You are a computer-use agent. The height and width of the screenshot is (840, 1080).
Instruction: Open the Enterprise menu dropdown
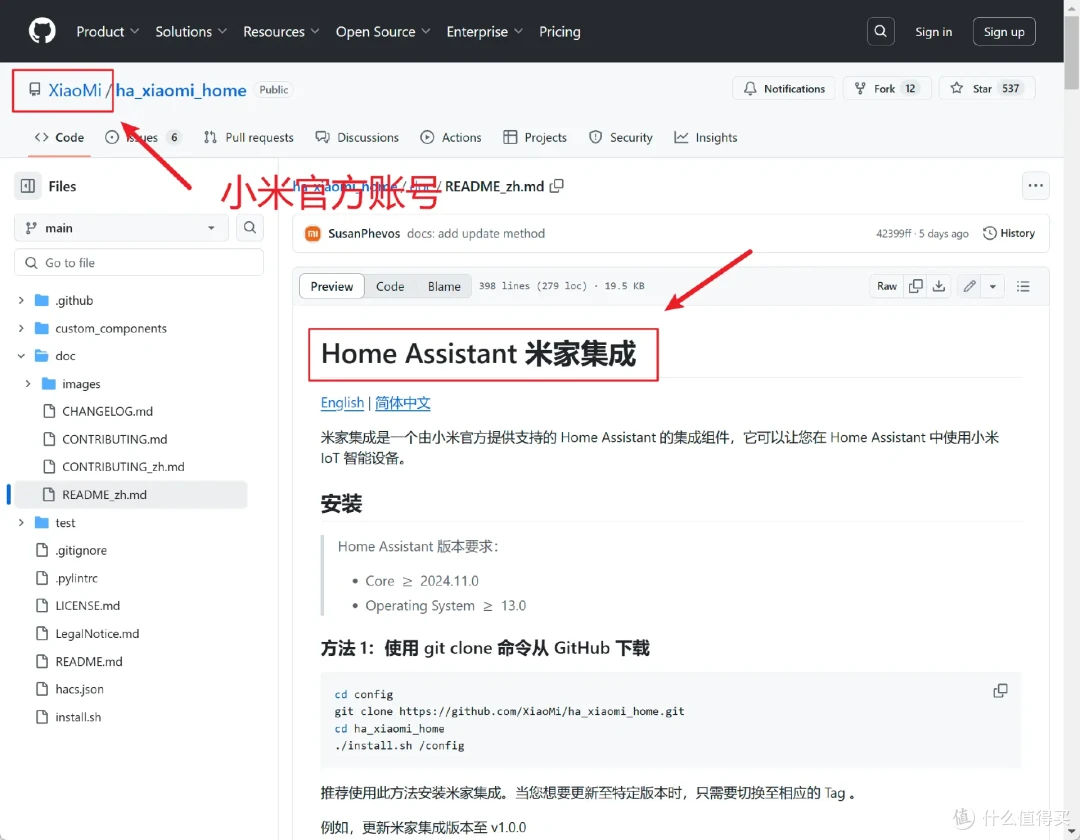click(484, 32)
